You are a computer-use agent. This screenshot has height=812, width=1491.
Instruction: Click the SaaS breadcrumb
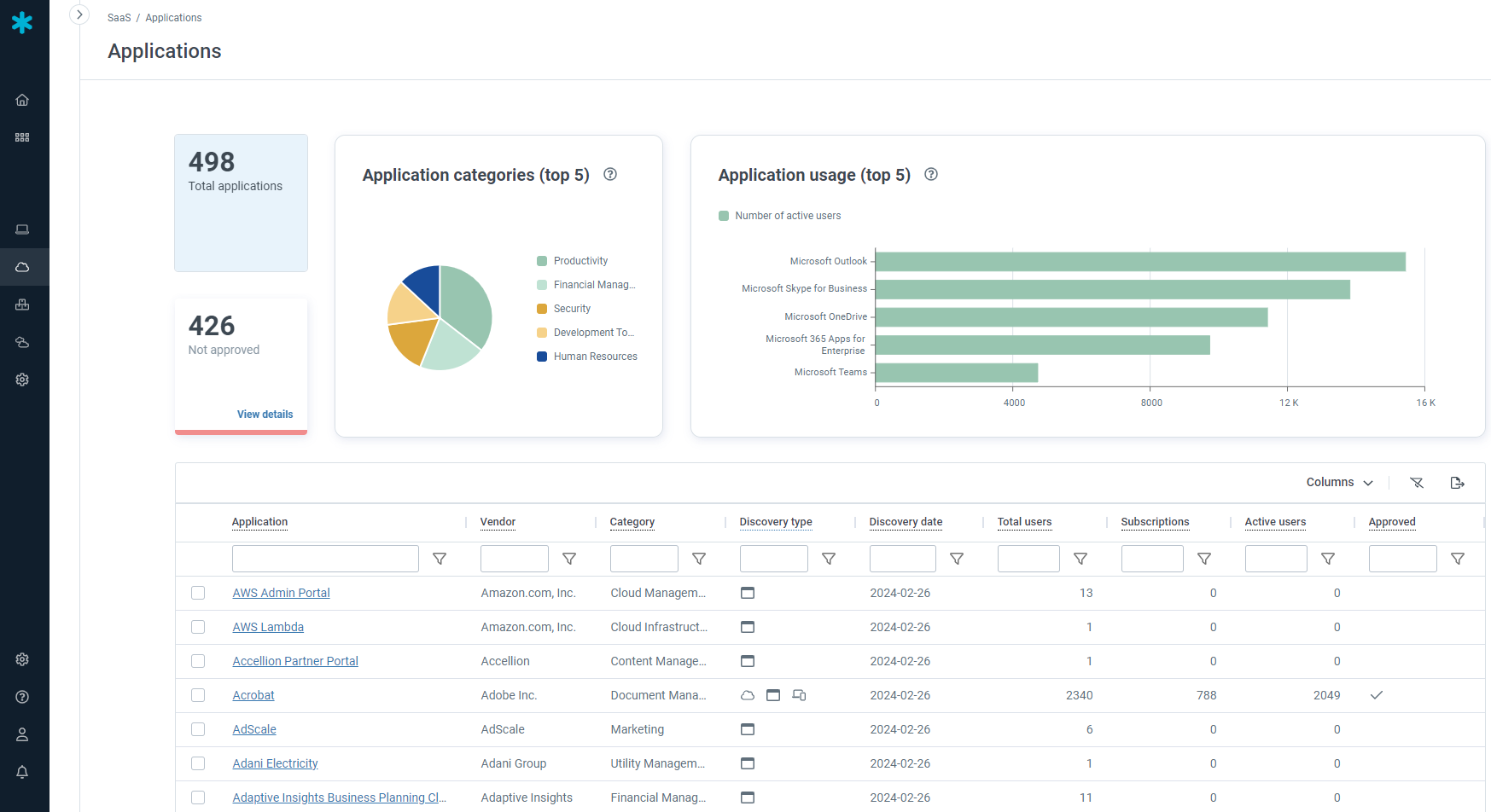(119, 18)
